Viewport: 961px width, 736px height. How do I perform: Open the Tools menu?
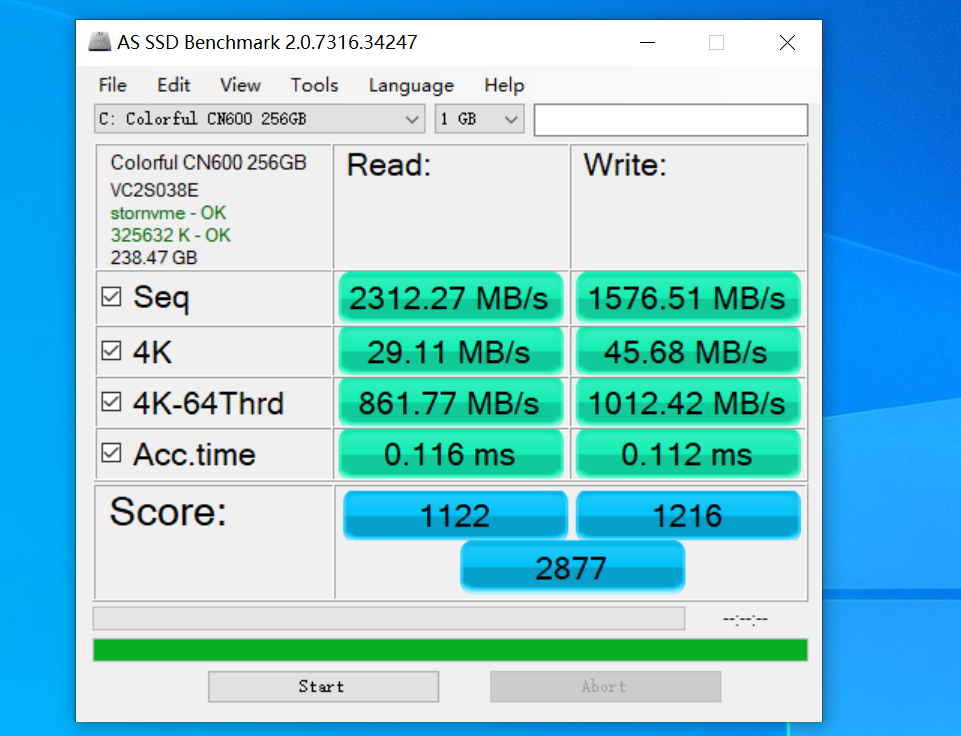point(314,85)
